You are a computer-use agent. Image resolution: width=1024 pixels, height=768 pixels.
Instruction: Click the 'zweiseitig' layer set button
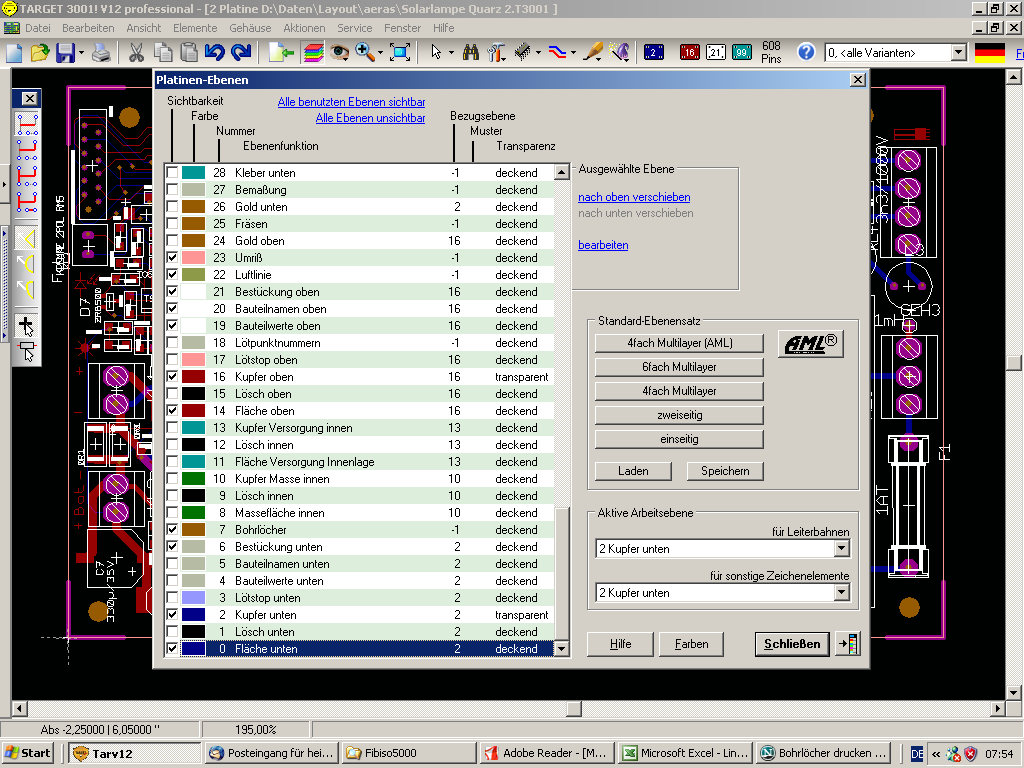[679, 415]
